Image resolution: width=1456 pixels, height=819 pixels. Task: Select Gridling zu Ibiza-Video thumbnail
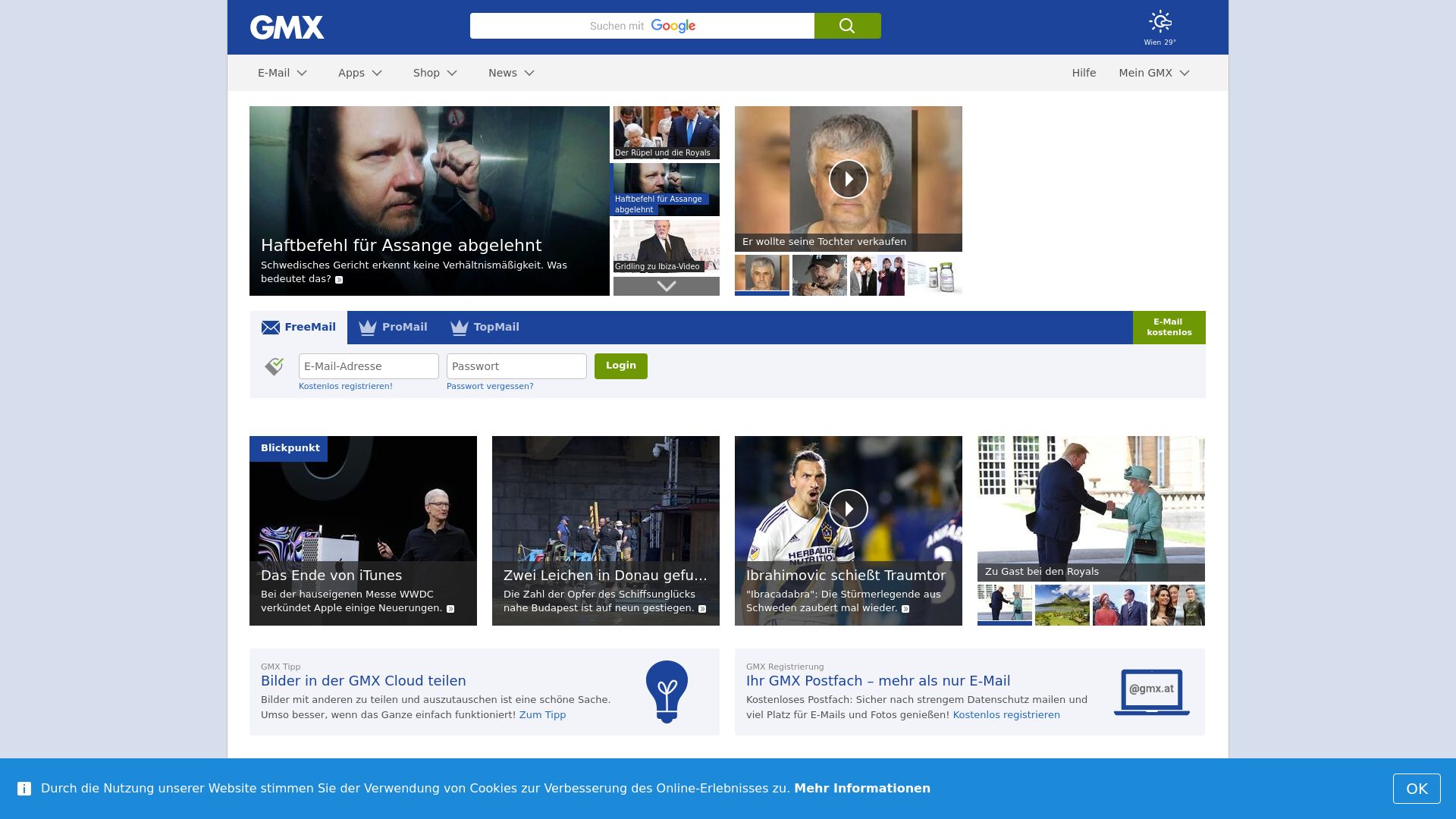click(667, 246)
